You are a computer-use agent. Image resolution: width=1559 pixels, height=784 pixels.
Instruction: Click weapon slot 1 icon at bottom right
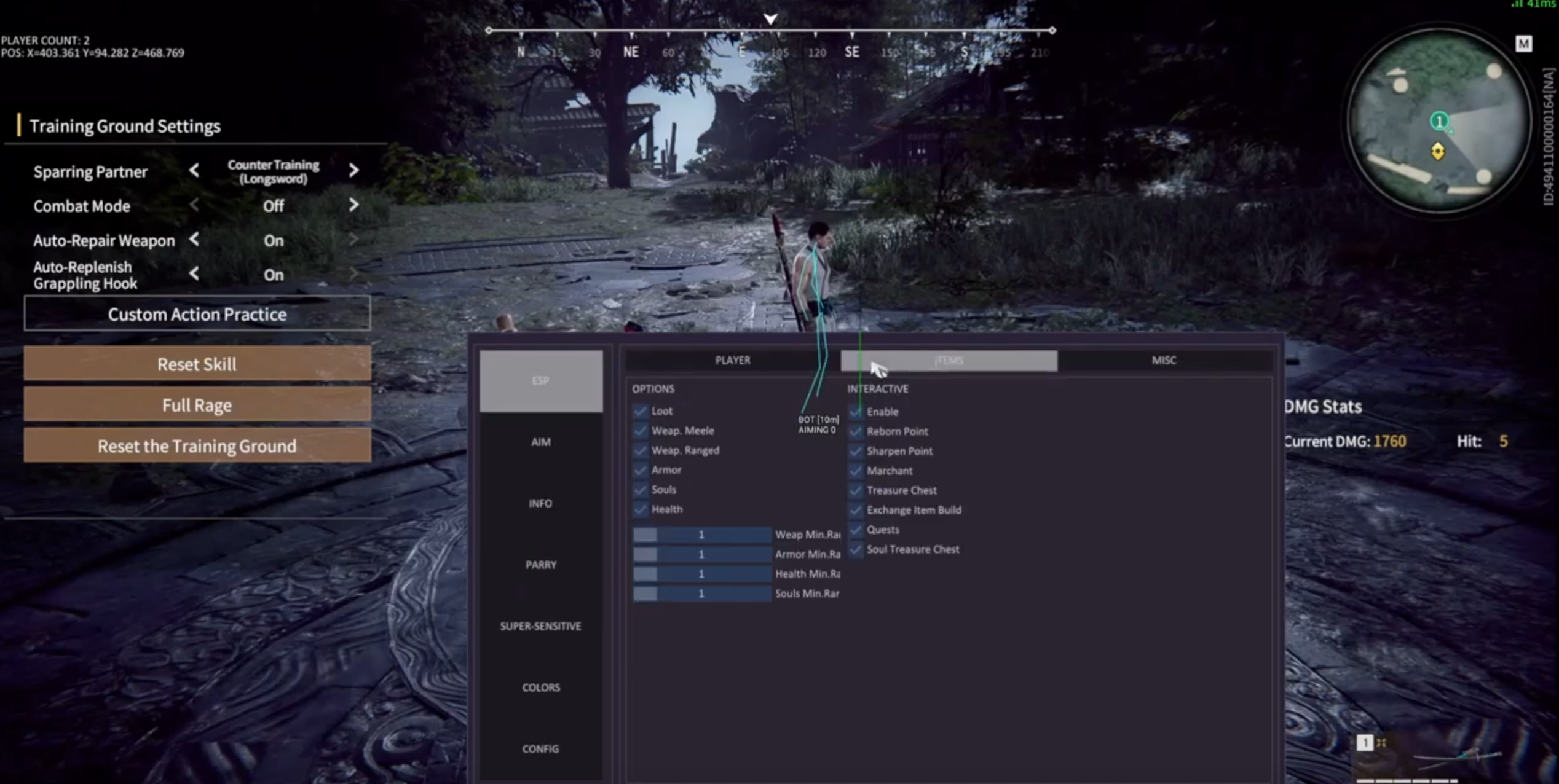tap(1364, 742)
